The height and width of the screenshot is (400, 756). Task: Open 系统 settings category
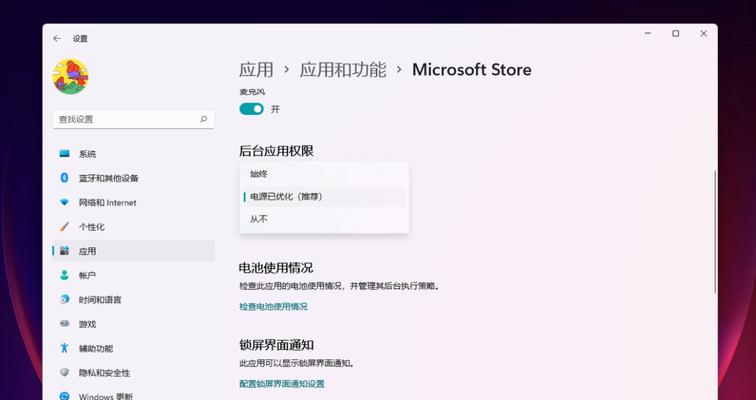134,154
